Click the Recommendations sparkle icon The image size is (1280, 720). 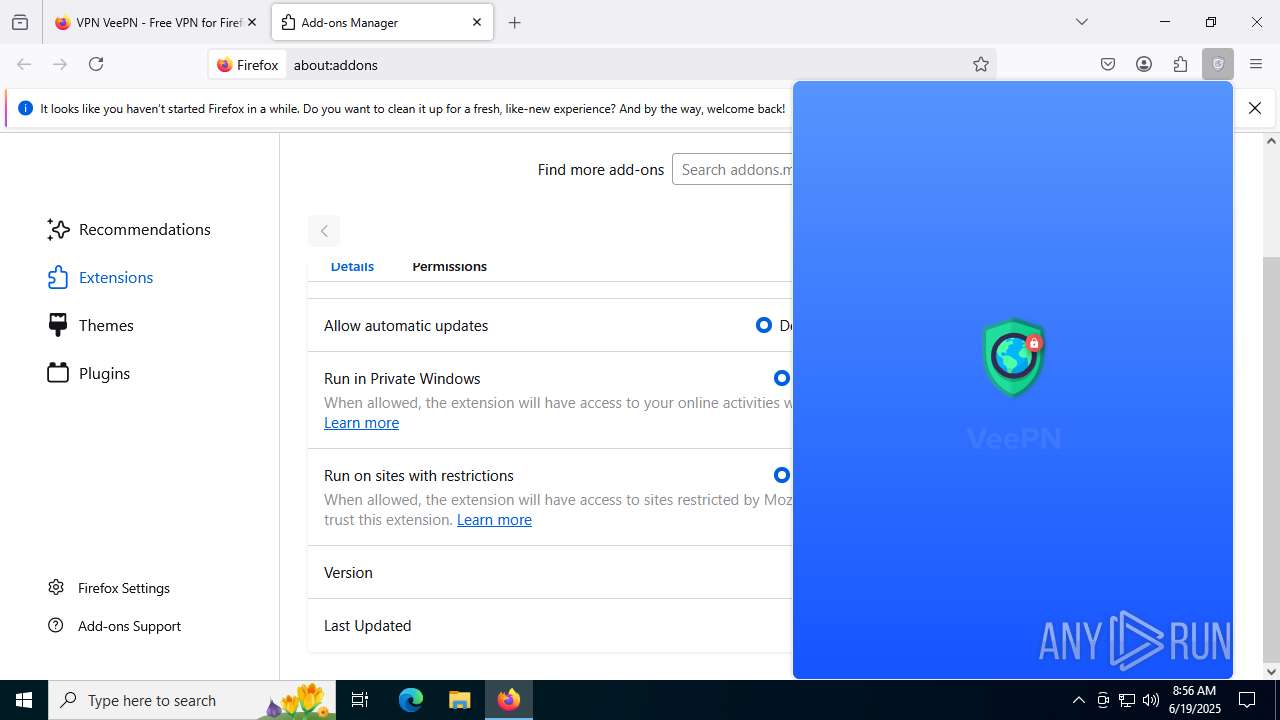[58, 229]
